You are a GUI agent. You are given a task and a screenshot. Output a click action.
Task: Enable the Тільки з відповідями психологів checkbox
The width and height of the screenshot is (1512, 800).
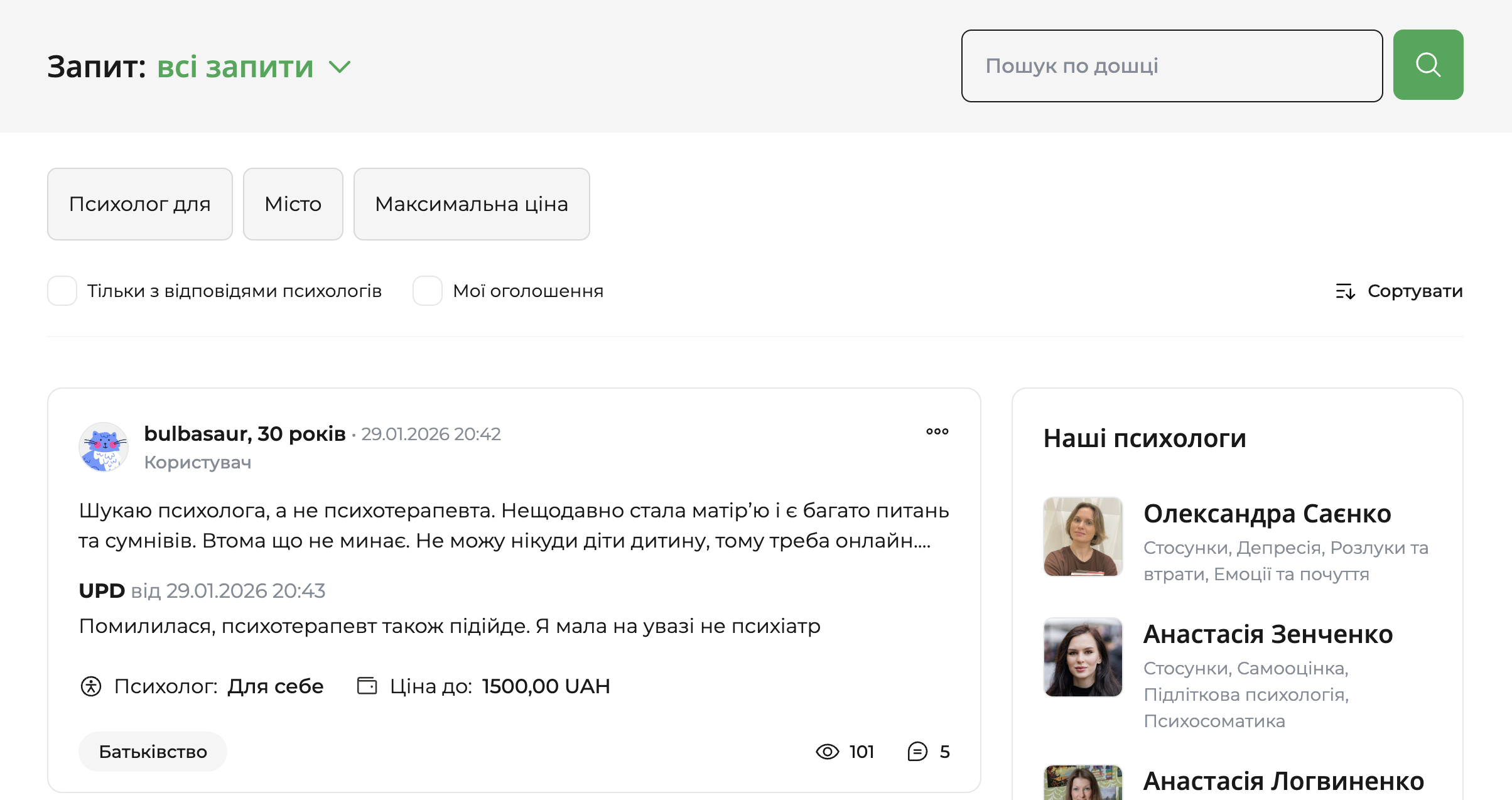62,291
